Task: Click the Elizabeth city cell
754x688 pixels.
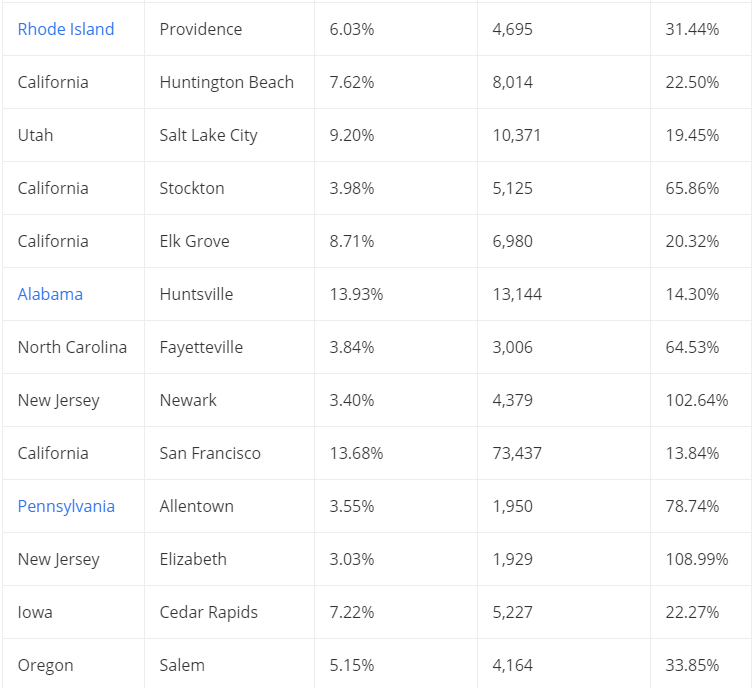Action: (x=193, y=559)
